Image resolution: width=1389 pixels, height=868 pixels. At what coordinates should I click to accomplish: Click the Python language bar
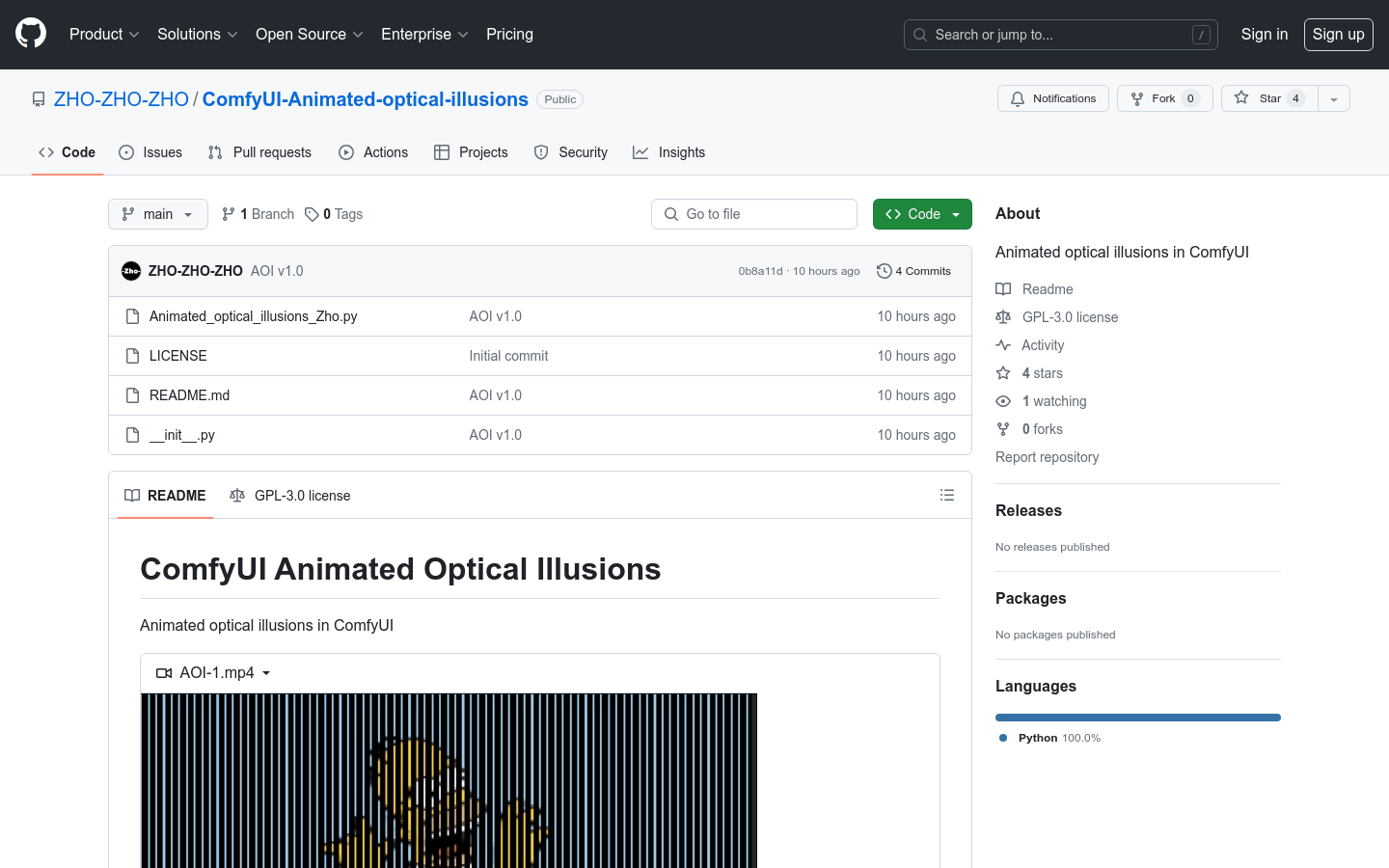1137,718
